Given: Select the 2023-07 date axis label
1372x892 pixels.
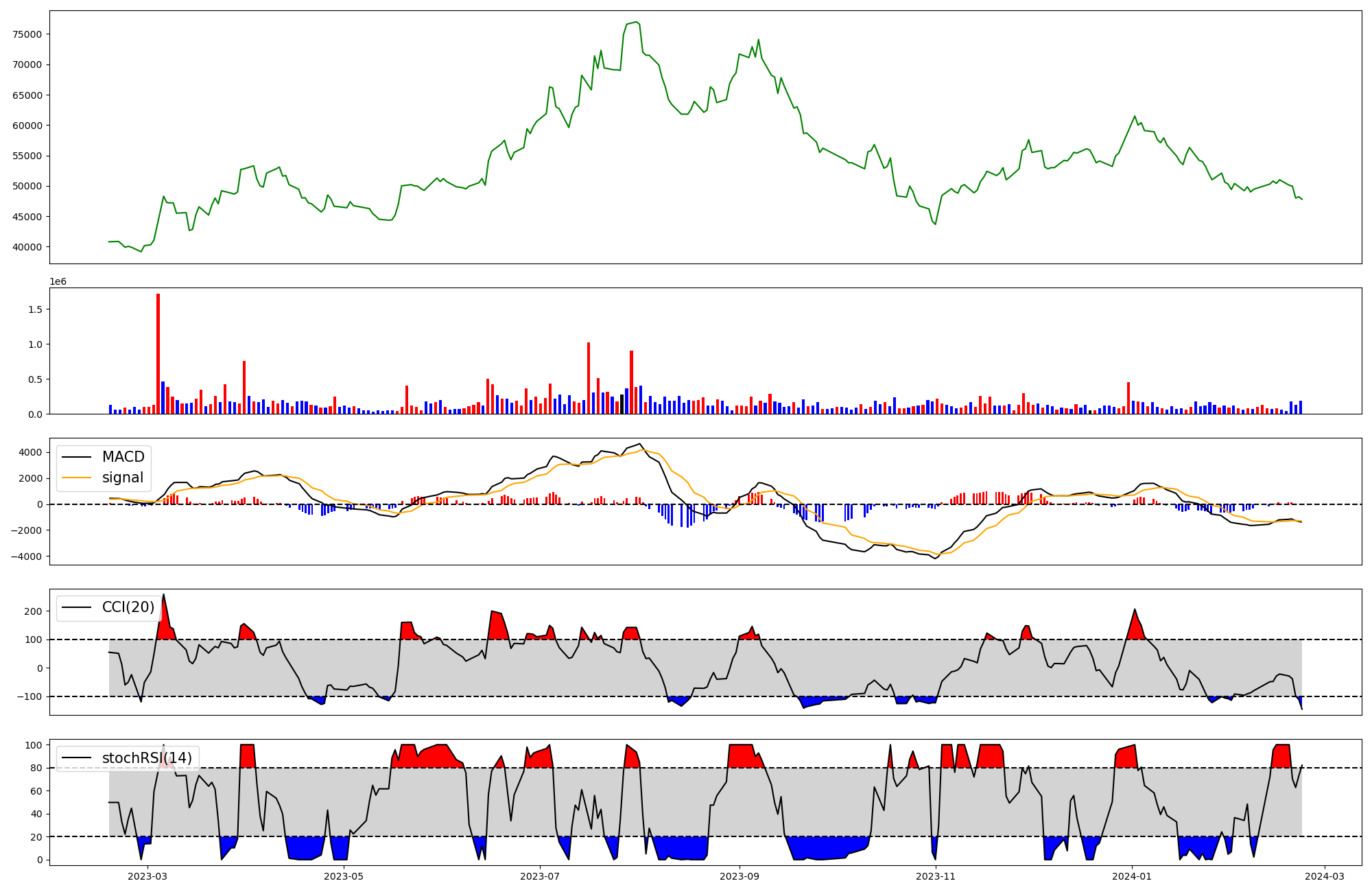Looking at the screenshot, I should (540, 876).
